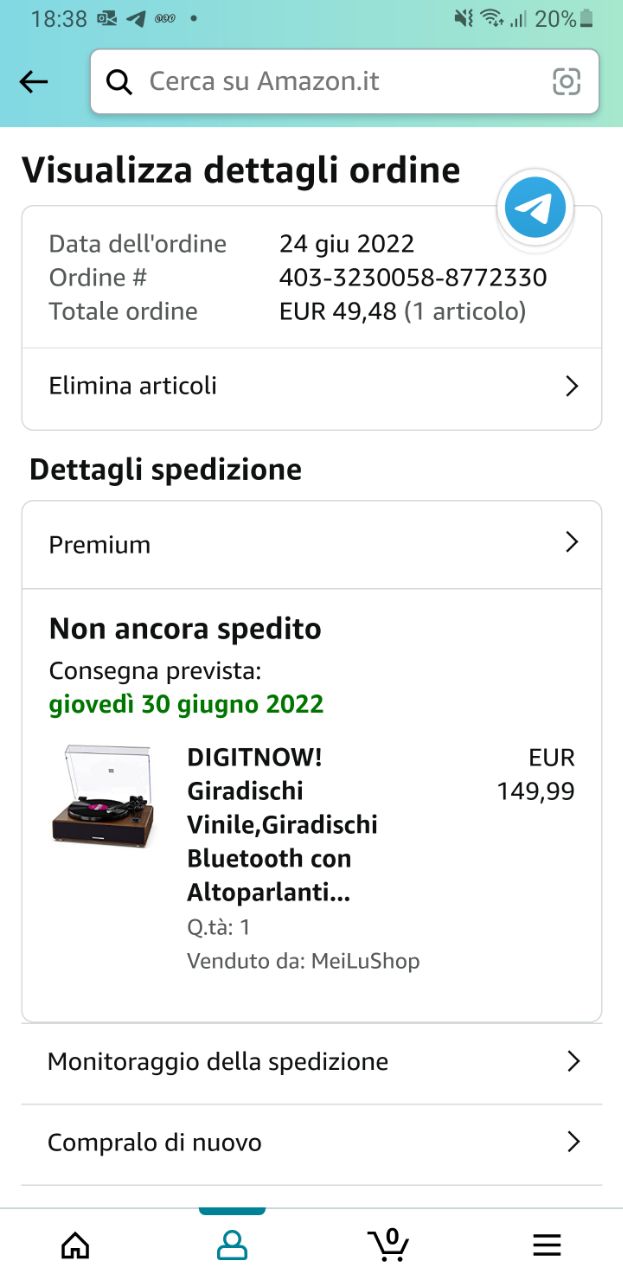
Task: Expand the Premium shipping chevron
Action: tap(572, 543)
